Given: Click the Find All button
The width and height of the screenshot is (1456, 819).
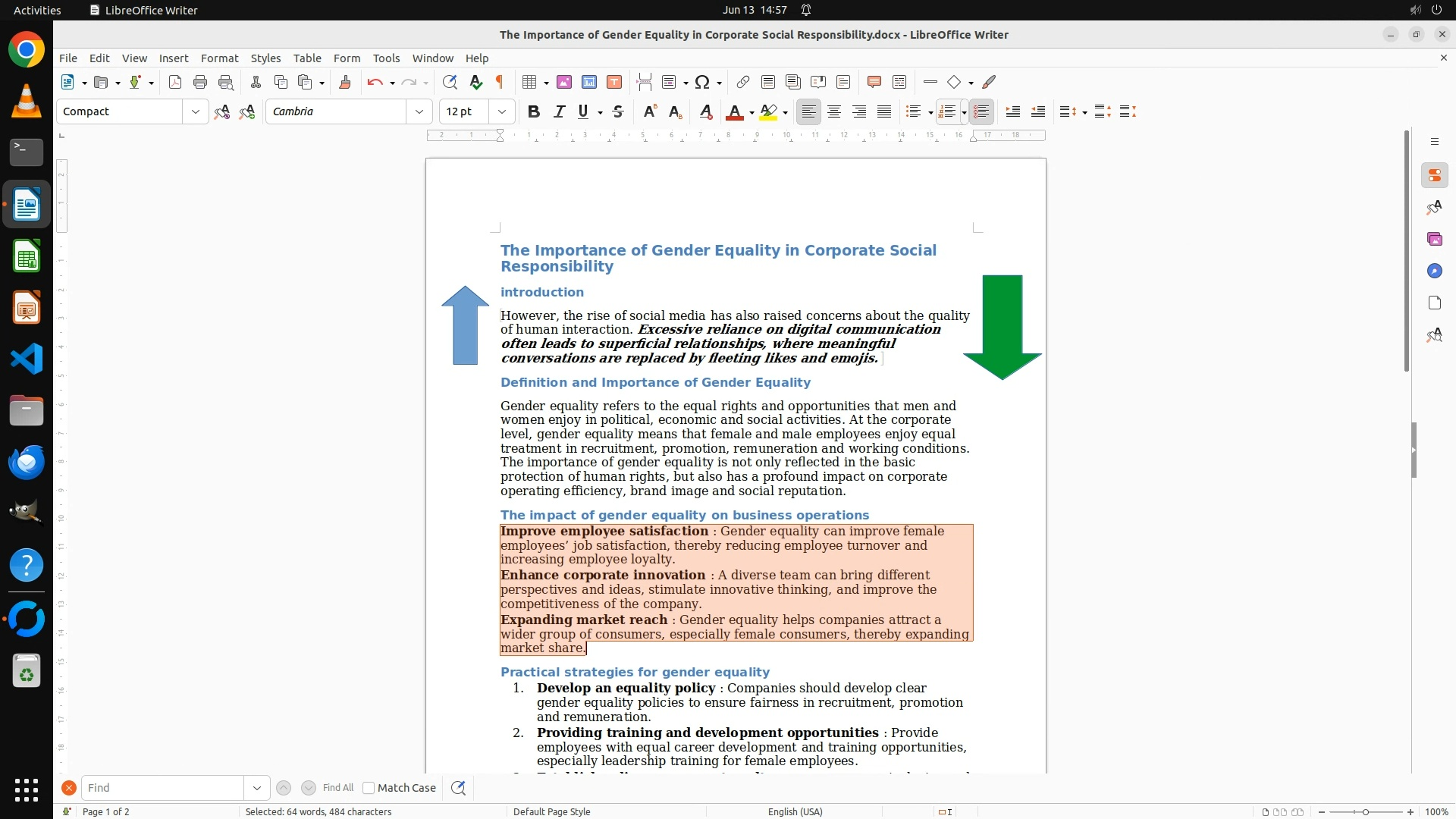Looking at the screenshot, I should (x=337, y=788).
